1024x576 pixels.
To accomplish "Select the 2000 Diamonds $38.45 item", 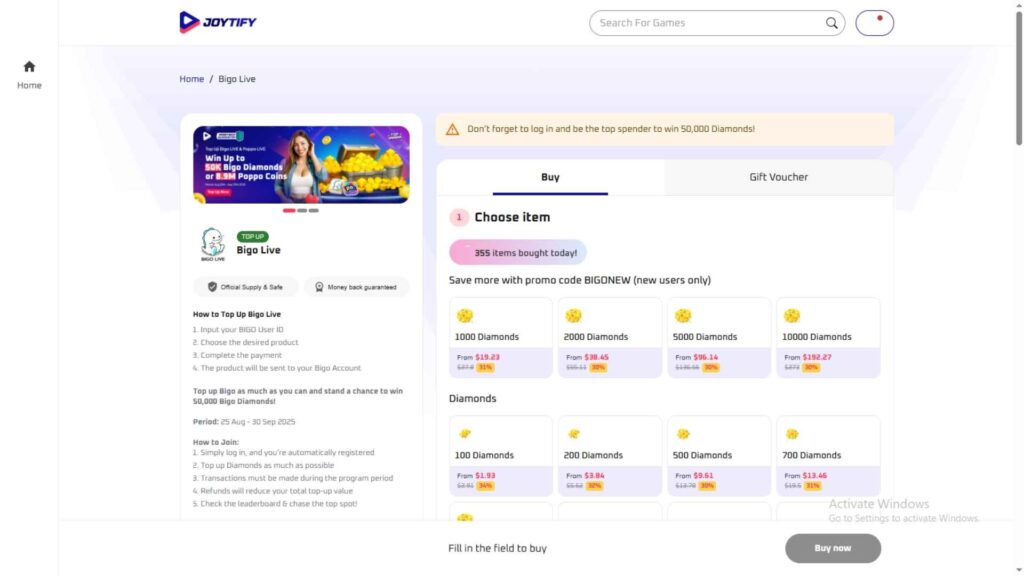I will click(x=610, y=338).
